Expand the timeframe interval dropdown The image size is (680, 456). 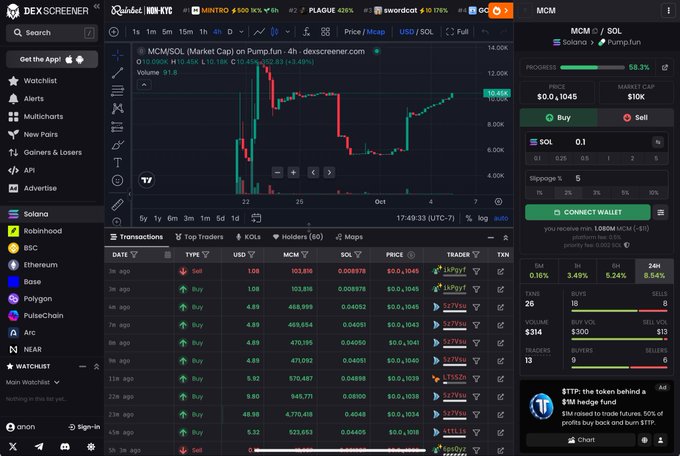[x=242, y=32]
